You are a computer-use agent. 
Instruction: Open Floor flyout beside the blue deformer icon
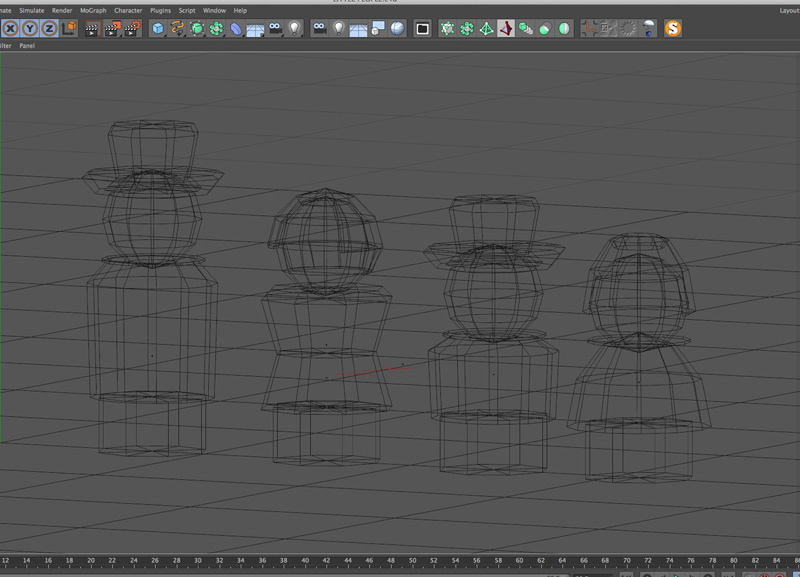255,29
